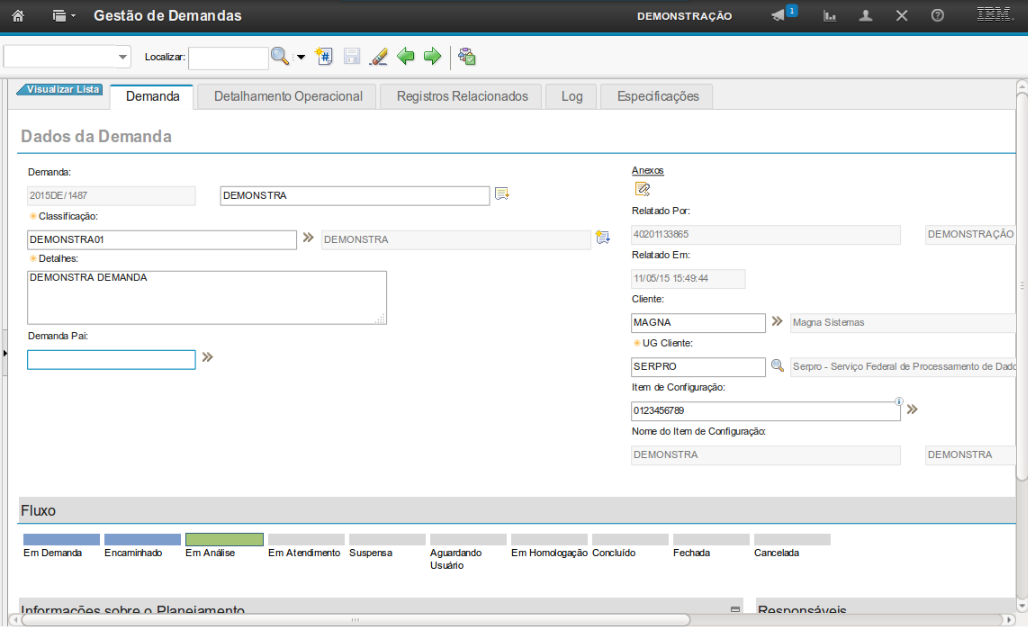1028x627 pixels.
Task: Click the Anexos link
Action: [647, 170]
